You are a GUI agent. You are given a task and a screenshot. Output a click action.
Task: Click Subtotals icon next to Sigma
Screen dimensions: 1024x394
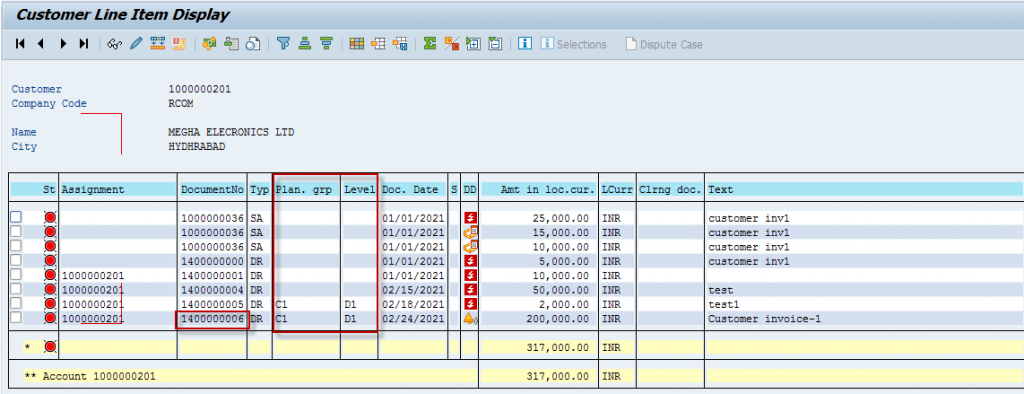[452, 44]
